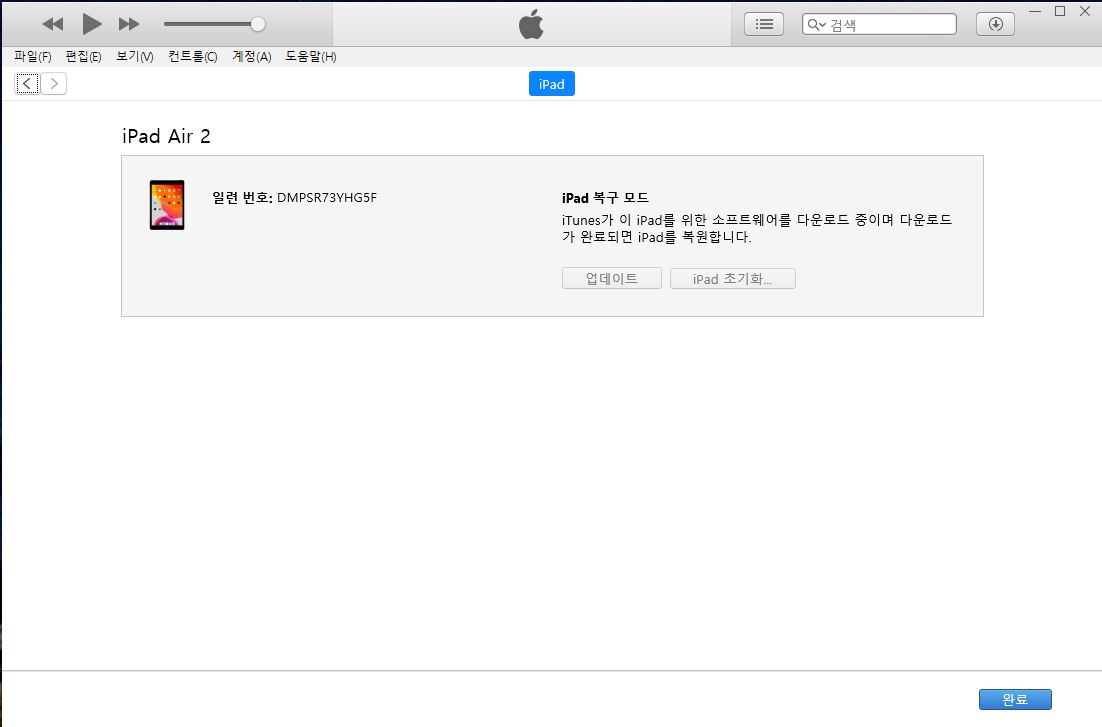
Task: Click the iPad Air 2 heading
Action: point(167,136)
